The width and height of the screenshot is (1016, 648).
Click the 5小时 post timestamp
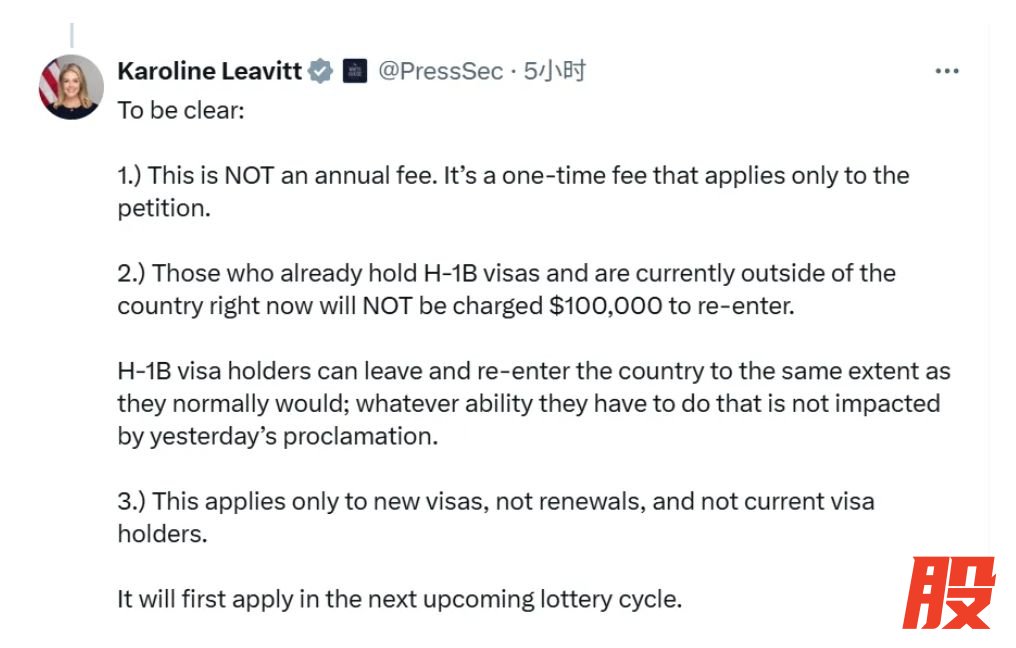(x=555, y=71)
